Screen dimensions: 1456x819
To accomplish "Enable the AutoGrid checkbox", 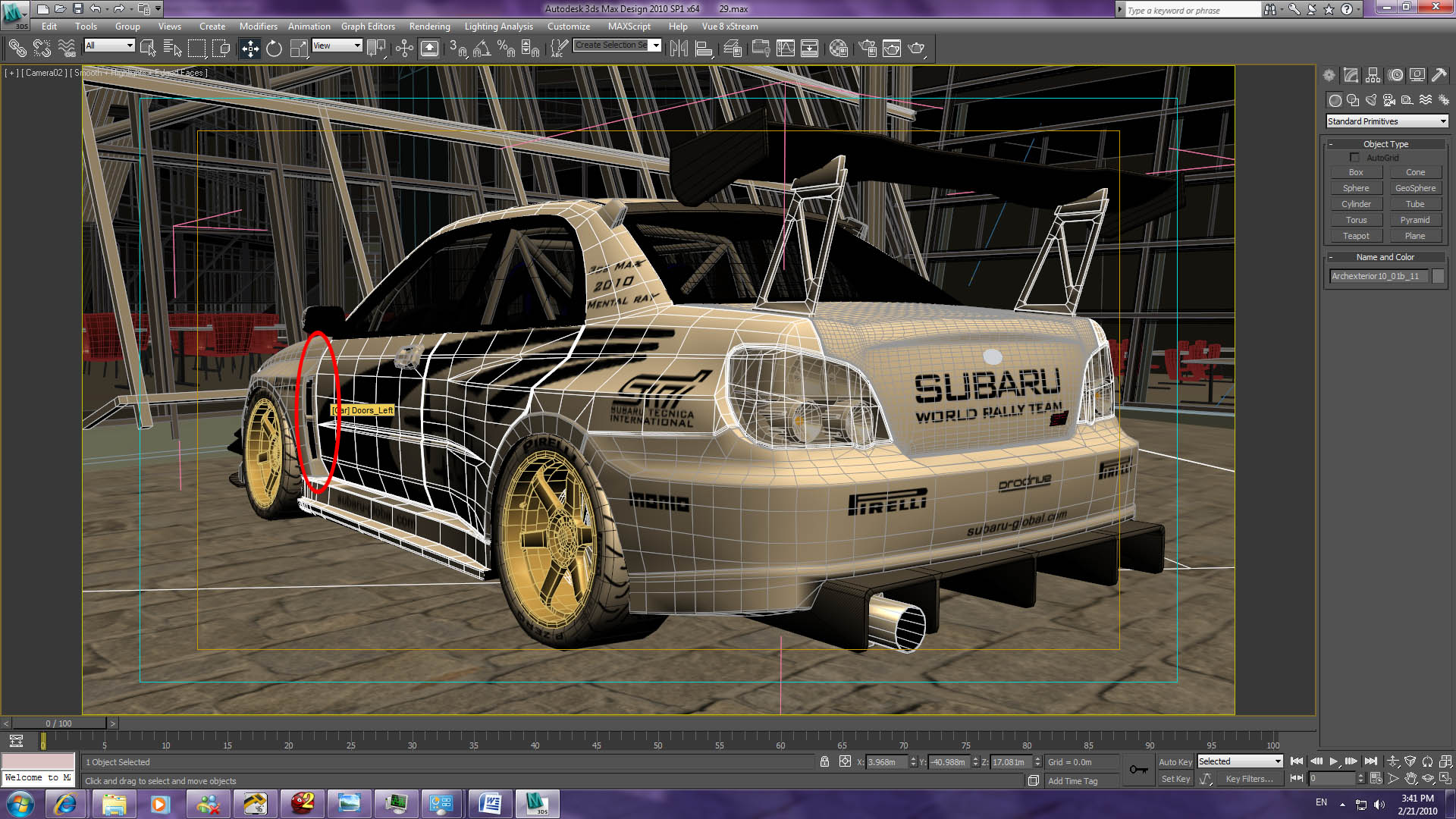I will coord(1354,158).
